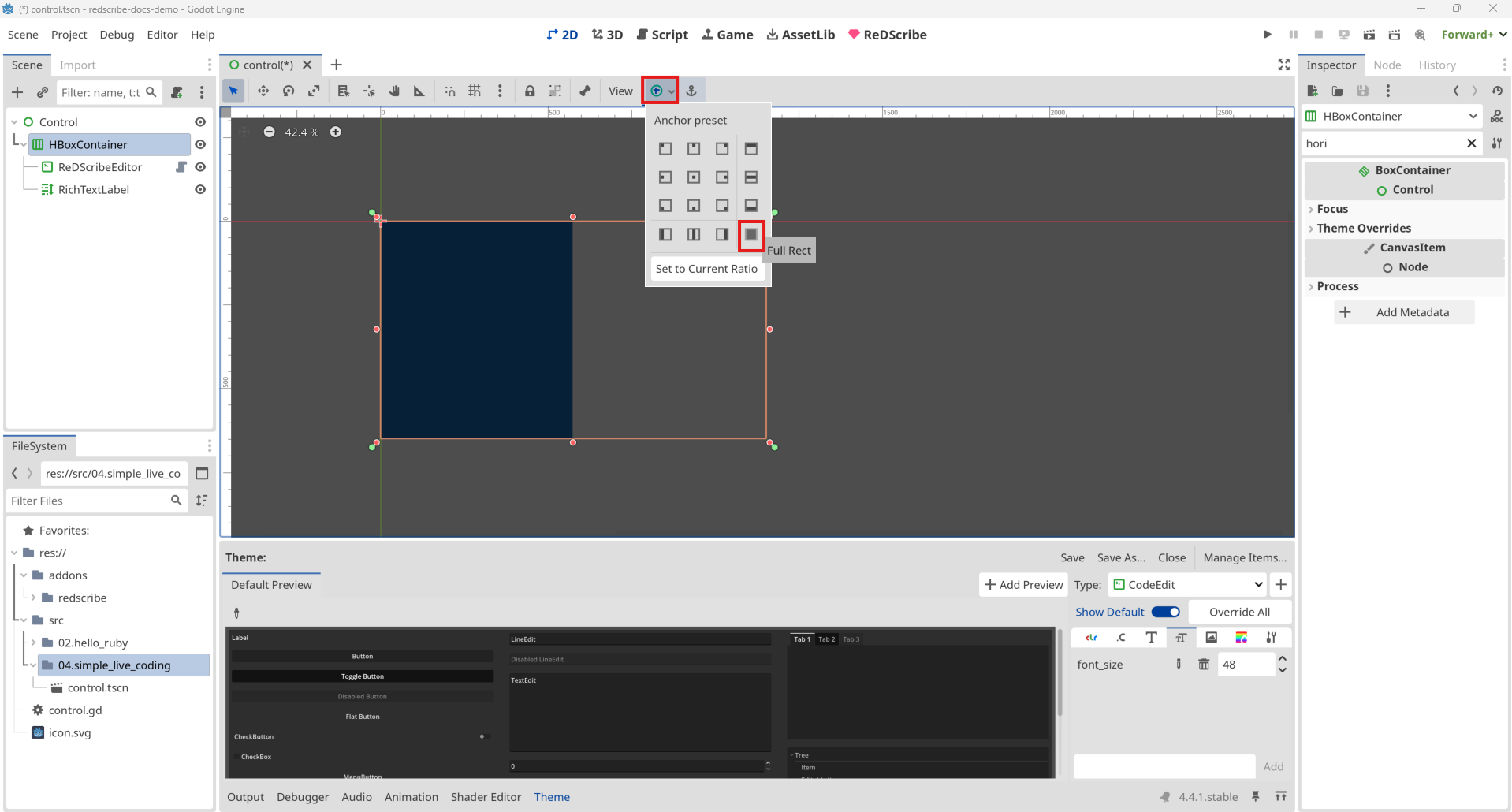Image resolution: width=1512 pixels, height=812 pixels.
Task: Expand the Theme Overrides section
Action: (x=1403, y=228)
